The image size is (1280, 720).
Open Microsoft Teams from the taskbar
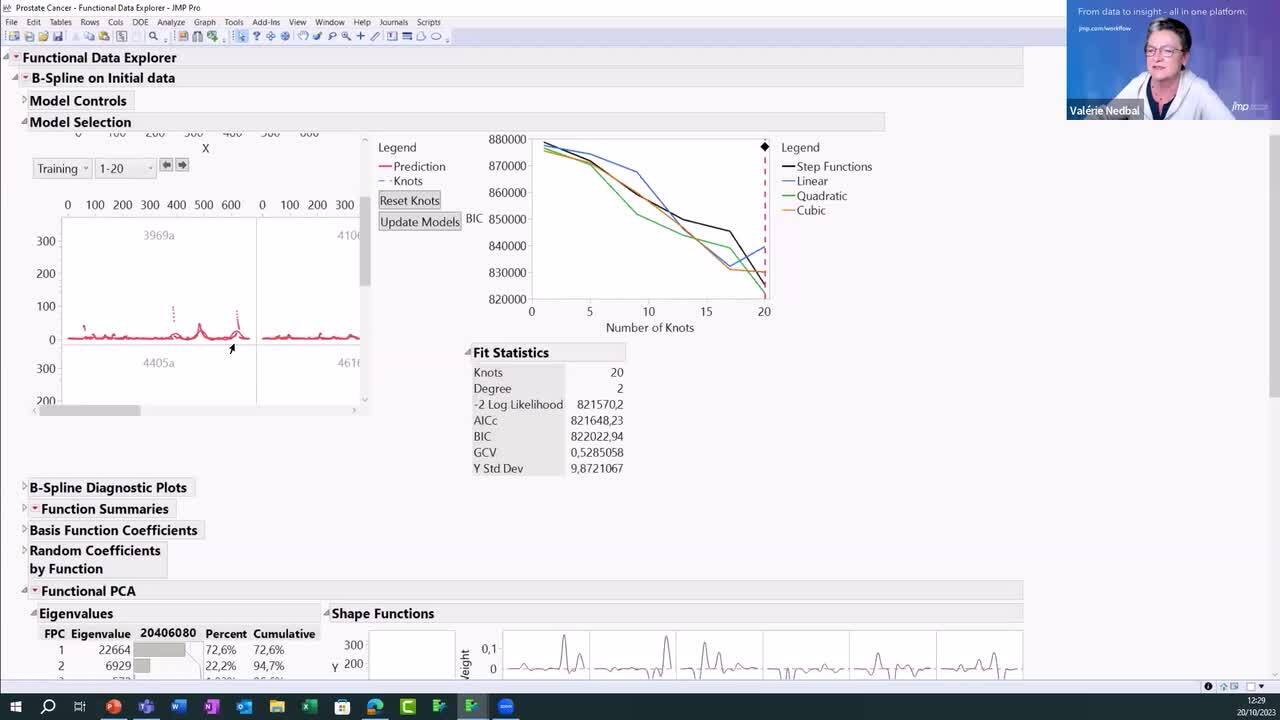146,707
